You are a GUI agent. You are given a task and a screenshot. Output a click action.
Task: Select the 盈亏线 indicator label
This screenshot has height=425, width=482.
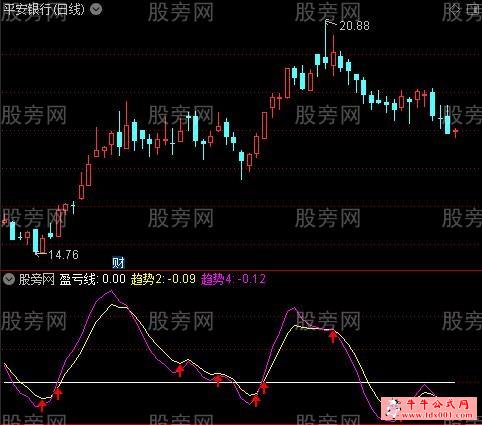point(79,279)
